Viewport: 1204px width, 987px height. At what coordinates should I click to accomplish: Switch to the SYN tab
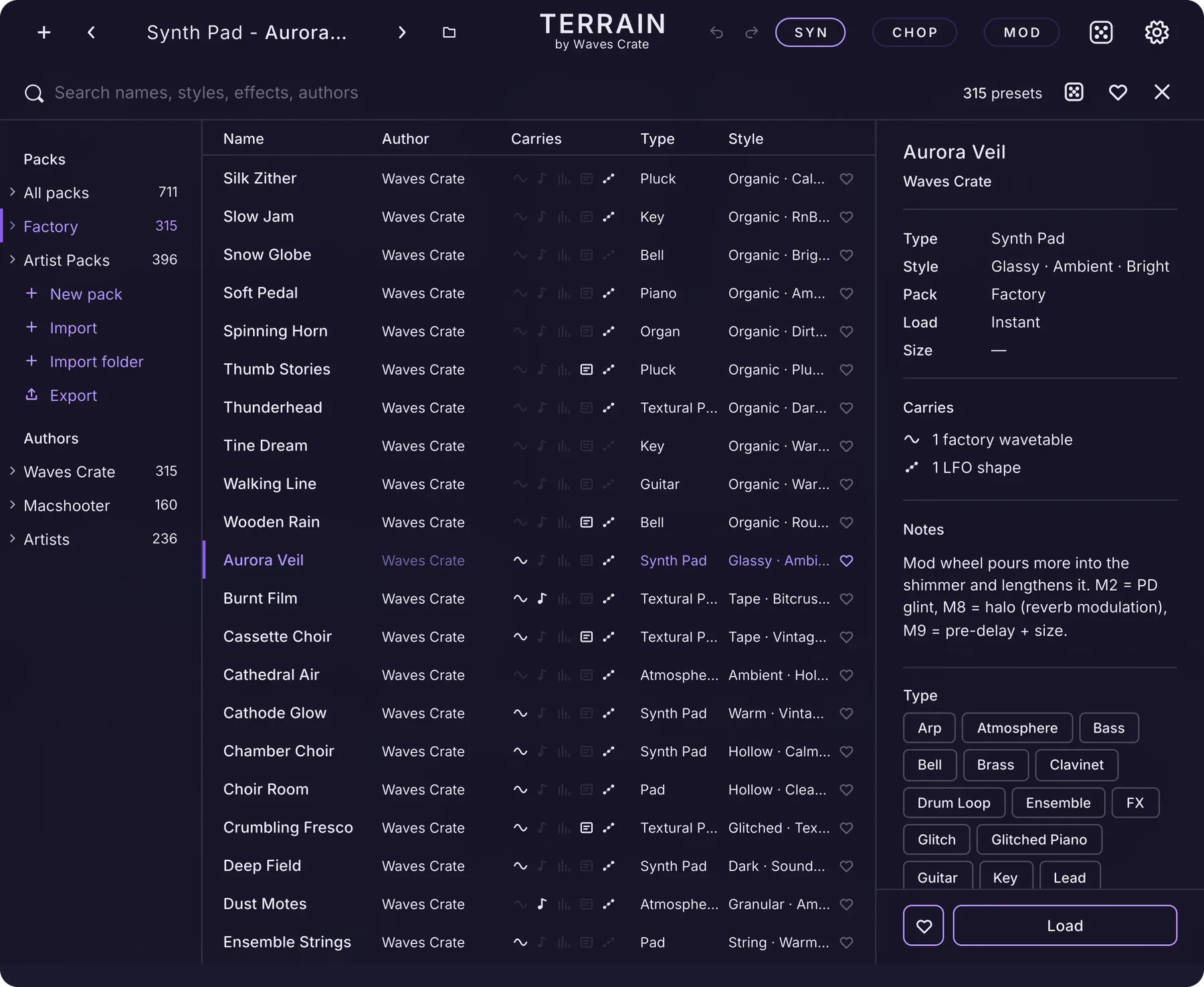coord(811,32)
